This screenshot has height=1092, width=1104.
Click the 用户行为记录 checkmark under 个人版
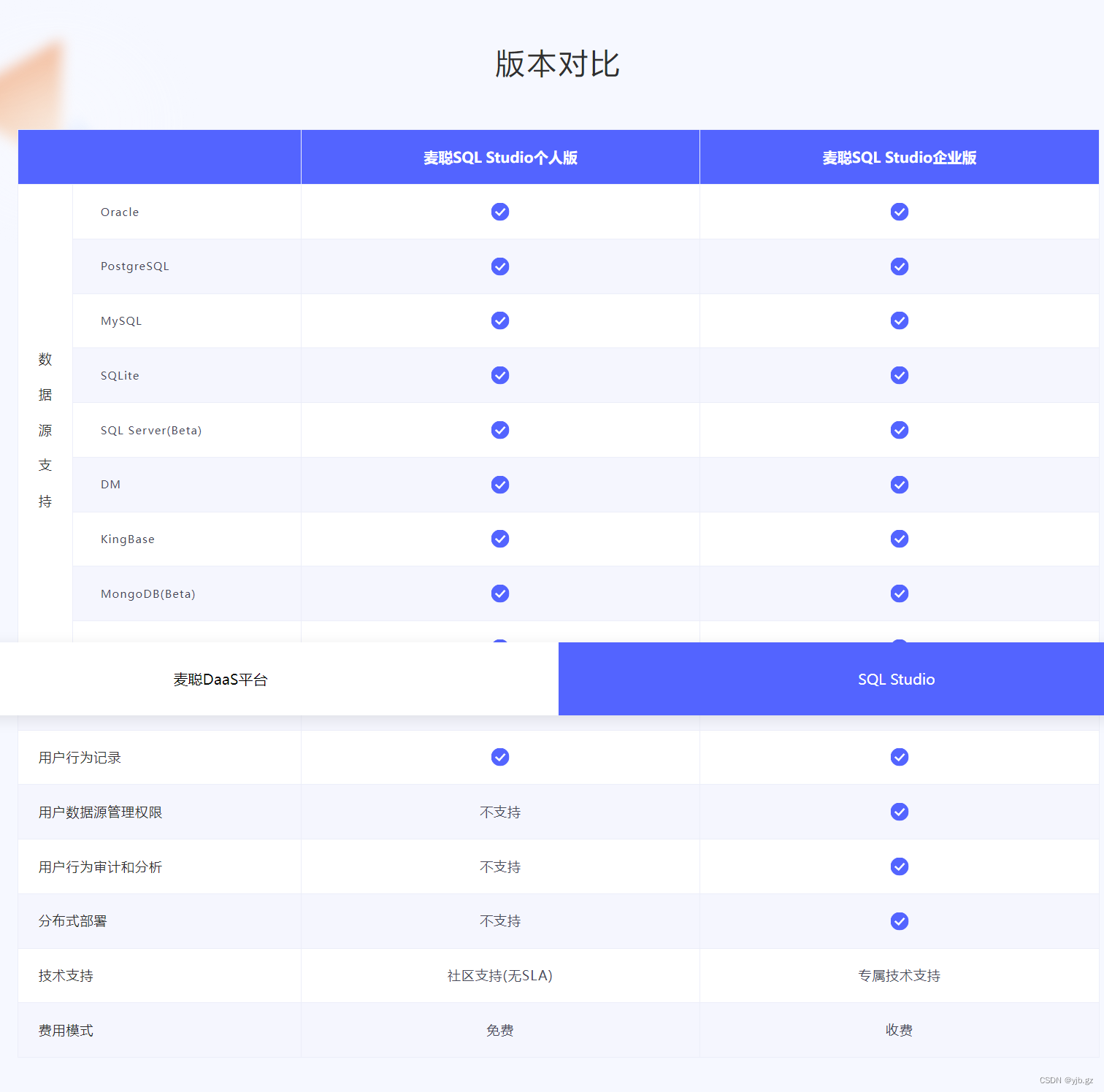pos(499,757)
